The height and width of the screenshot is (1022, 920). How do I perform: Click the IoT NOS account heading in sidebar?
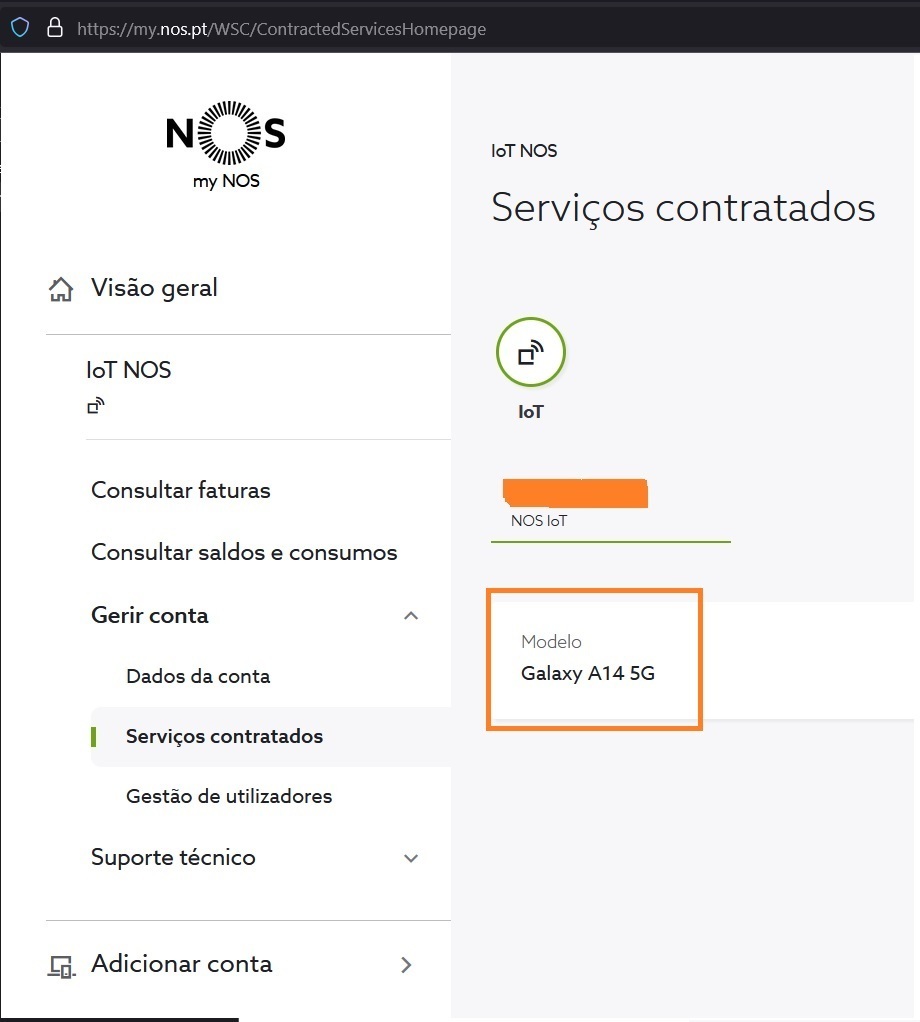pos(128,370)
